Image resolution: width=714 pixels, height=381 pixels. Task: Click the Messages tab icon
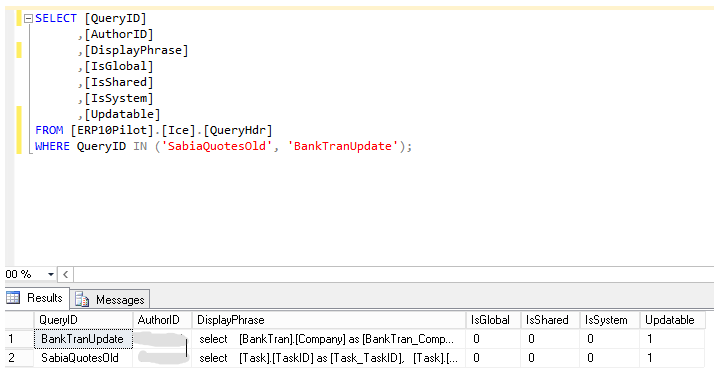click(x=82, y=300)
